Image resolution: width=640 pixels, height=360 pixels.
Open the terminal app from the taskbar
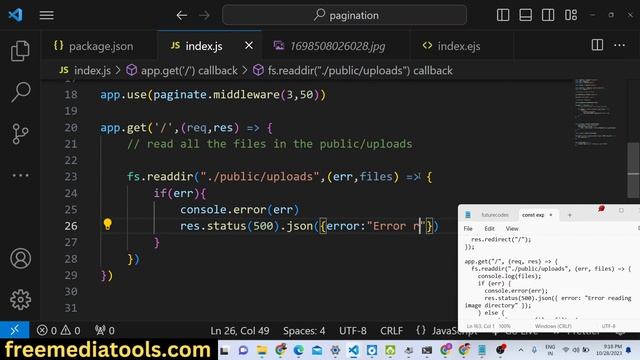427,350
